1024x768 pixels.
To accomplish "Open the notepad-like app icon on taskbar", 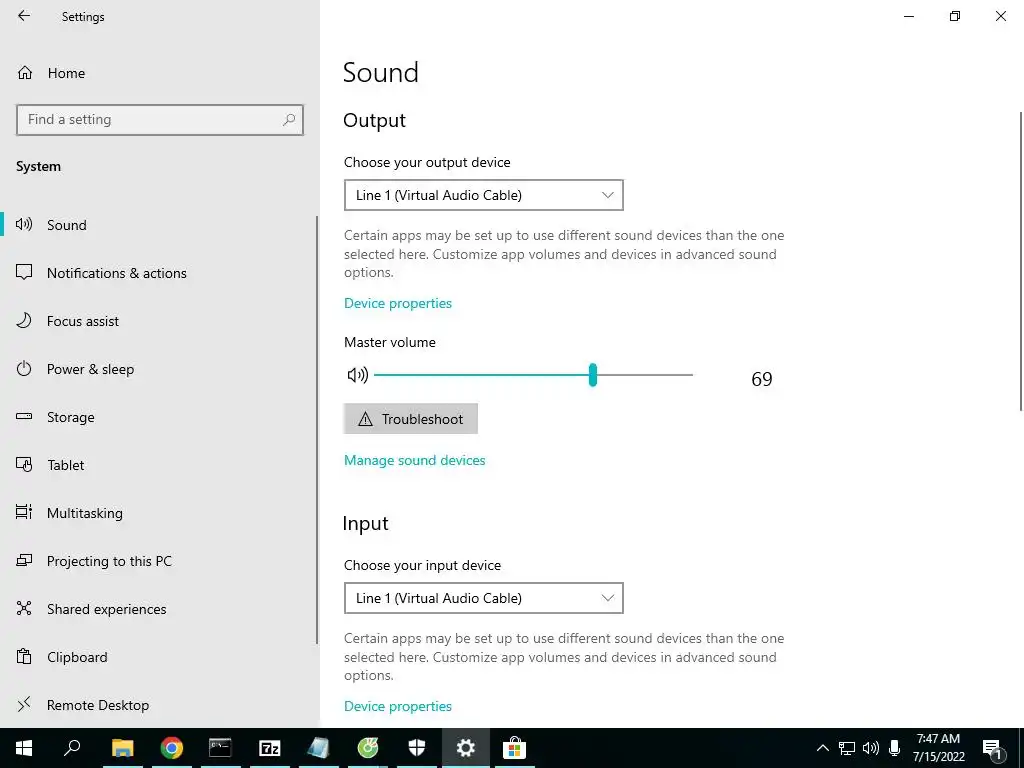I will pyautogui.click(x=318, y=748).
